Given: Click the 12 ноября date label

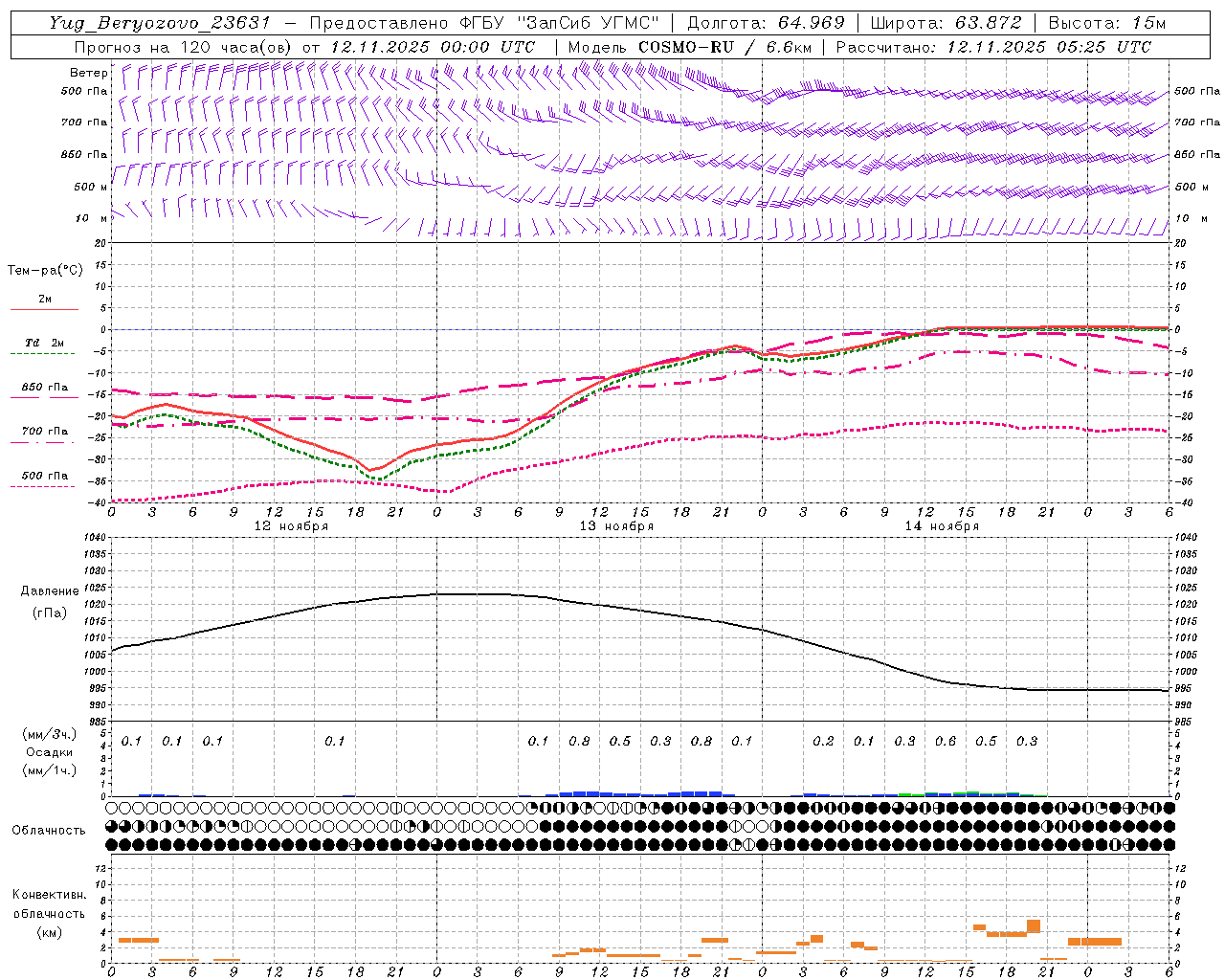Looking at the screenshot, I should pyautogui.click(x=290, y=526).
